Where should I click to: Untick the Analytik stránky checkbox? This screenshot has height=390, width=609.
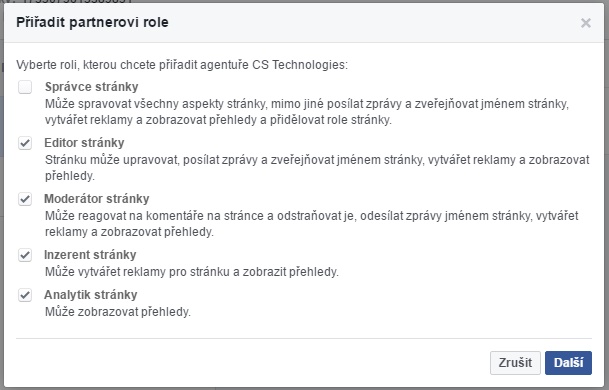[x=25, y=295]
